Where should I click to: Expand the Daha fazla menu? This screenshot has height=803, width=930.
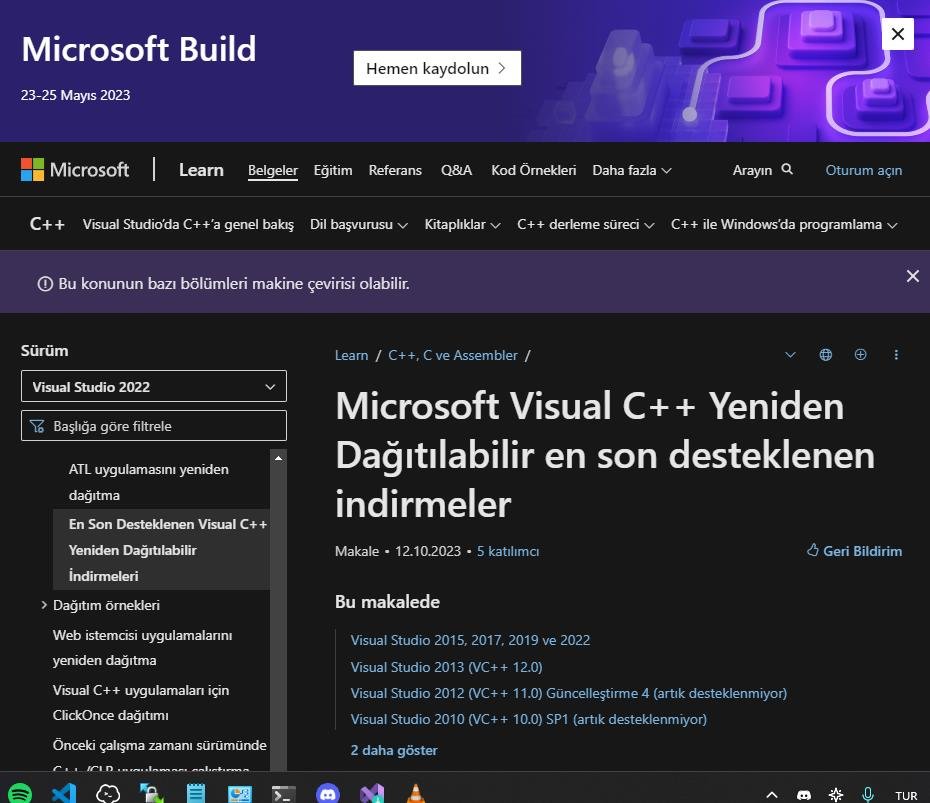[x=631, y=170]
